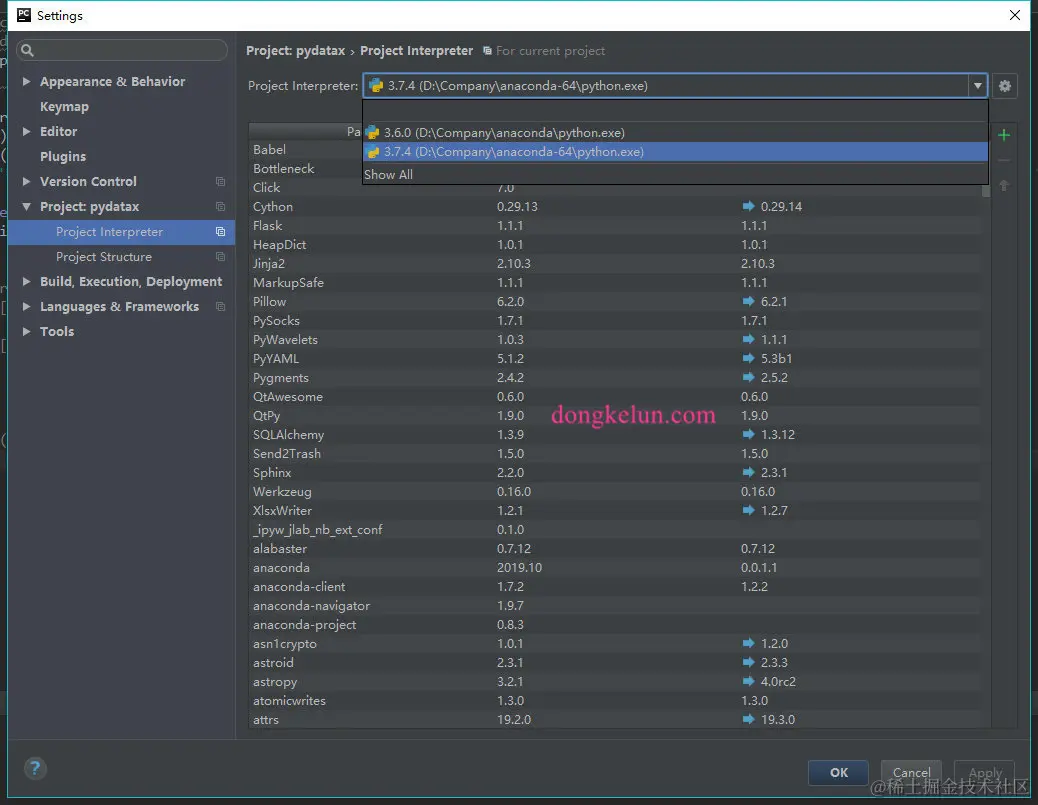Click the settings search field
This screenshot has width=1038, height=805.
pyautogui.click(x=122, y=50)
